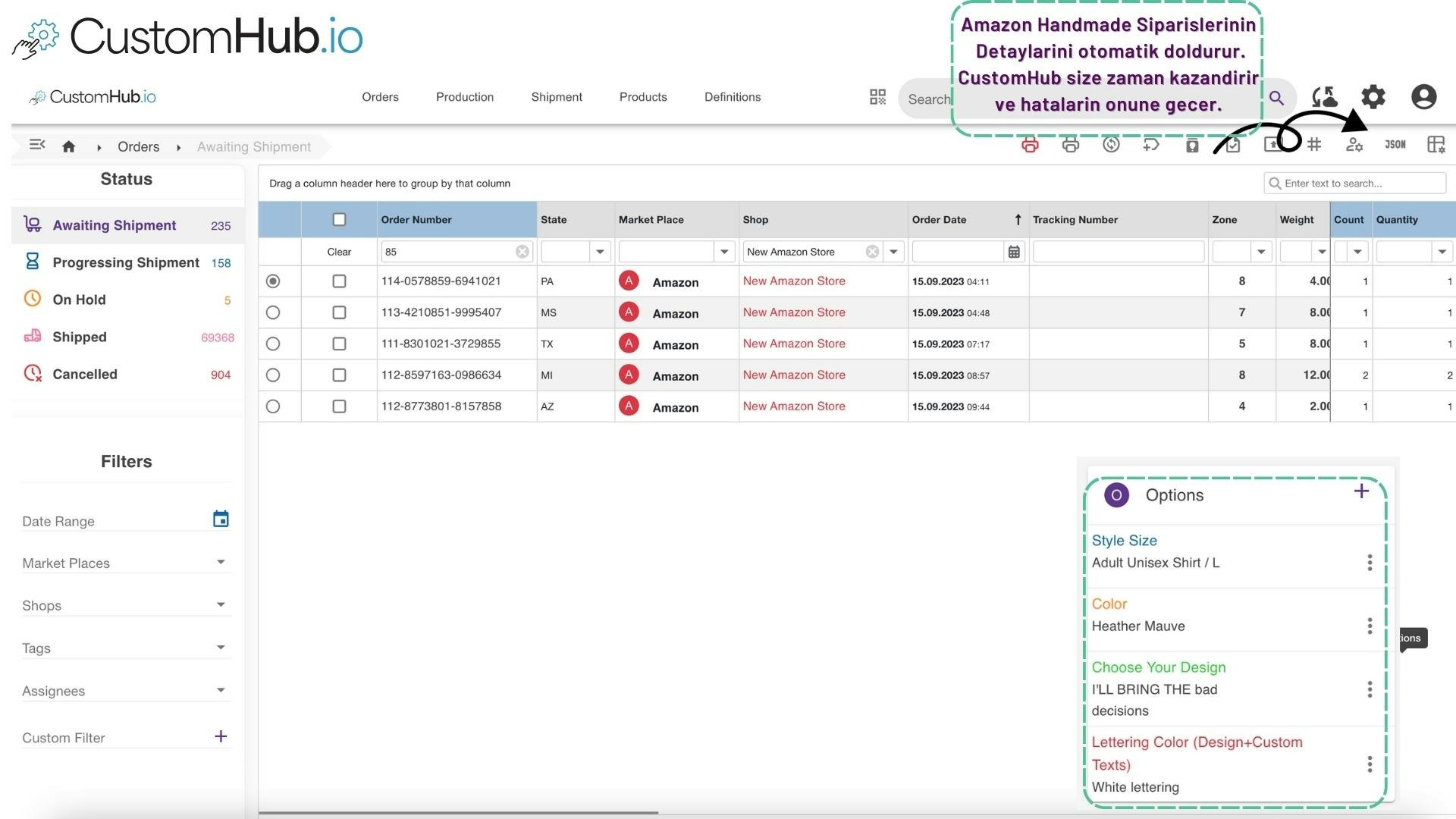Add a Custom Filter with plus icon
Image resolution: width=1456 pixels, height=819 pixels.
click(x=221, y=736)
